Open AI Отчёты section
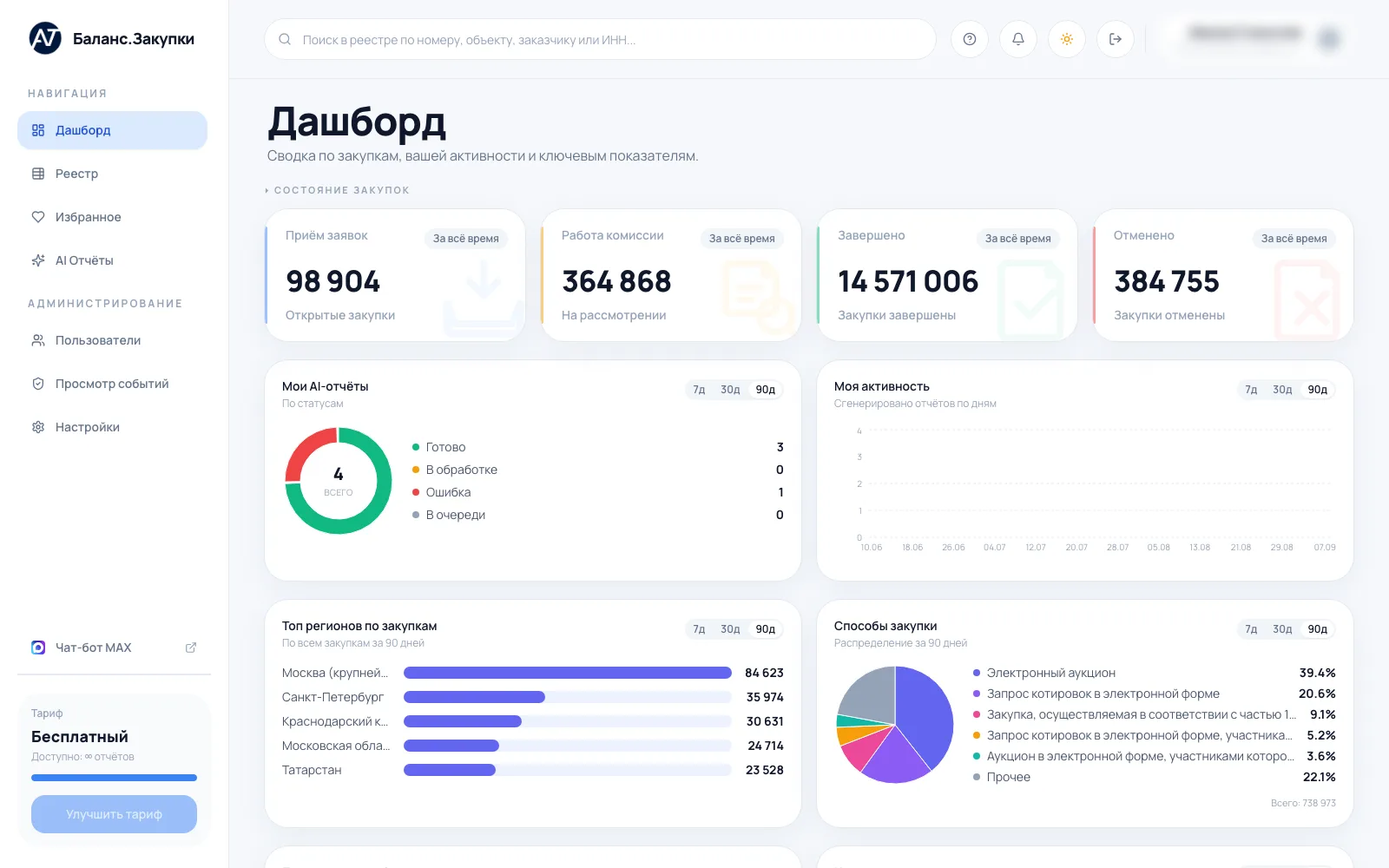The image size is (1389, 868). click(112, 260)
